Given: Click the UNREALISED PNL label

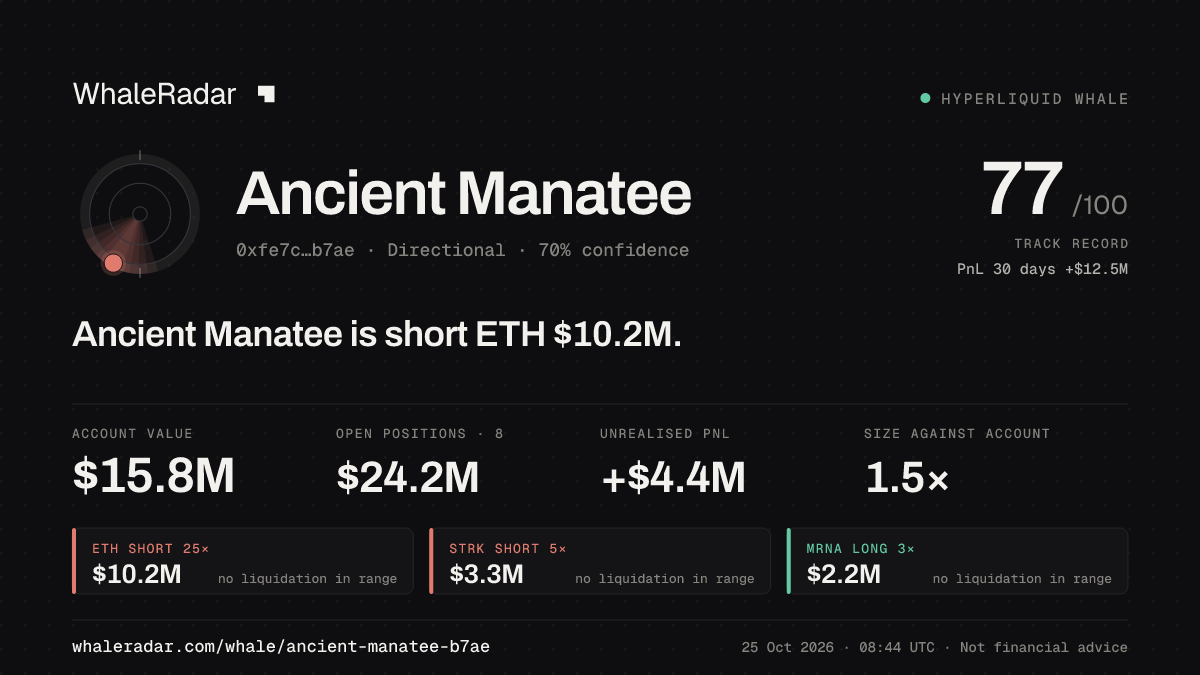Looking at the screenshot, I should coord(665,434).
